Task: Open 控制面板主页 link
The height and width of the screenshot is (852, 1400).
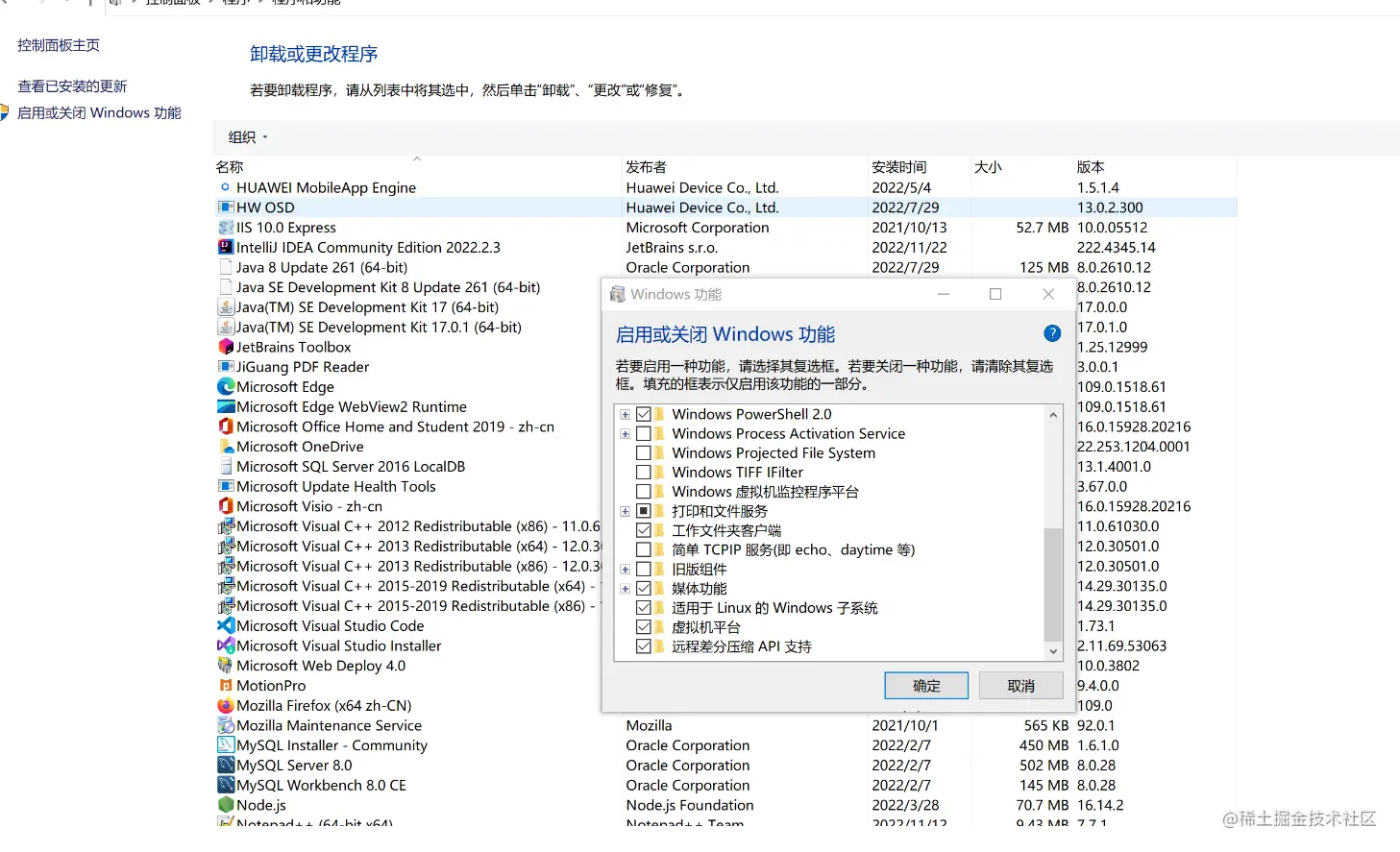Action: (x=59, y=45)
